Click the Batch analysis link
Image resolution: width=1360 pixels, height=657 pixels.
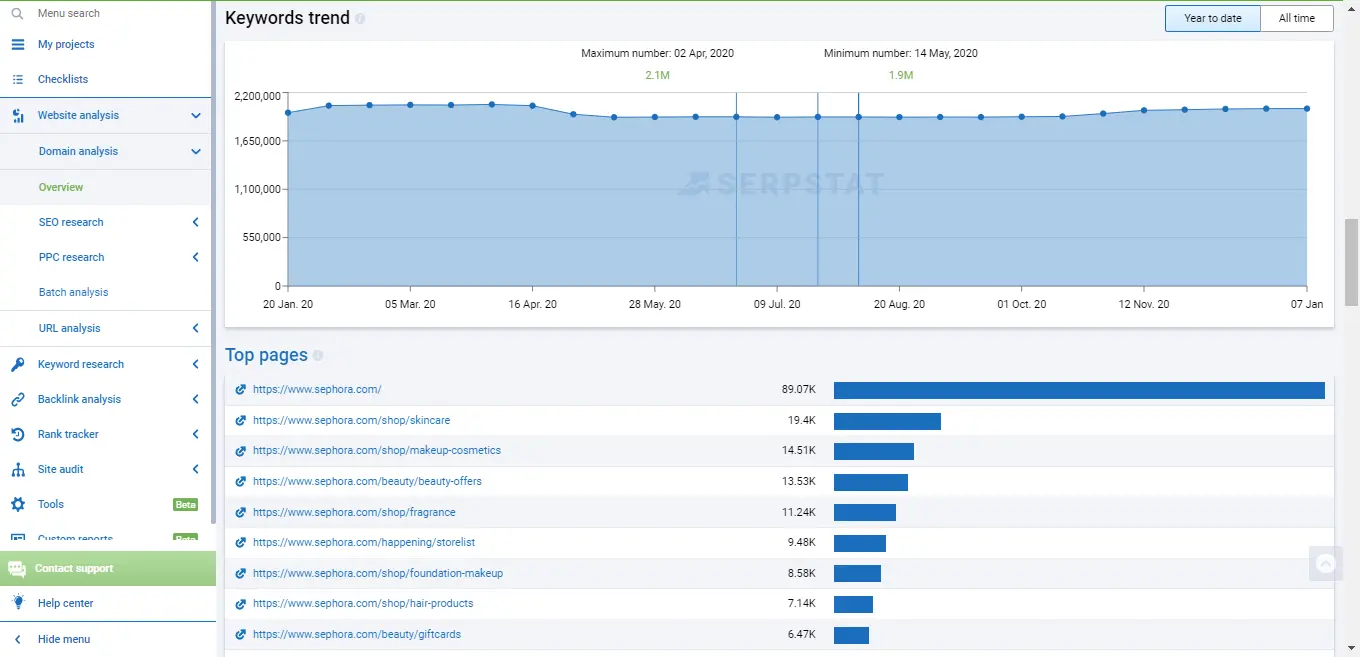click(x=73, y=292)
